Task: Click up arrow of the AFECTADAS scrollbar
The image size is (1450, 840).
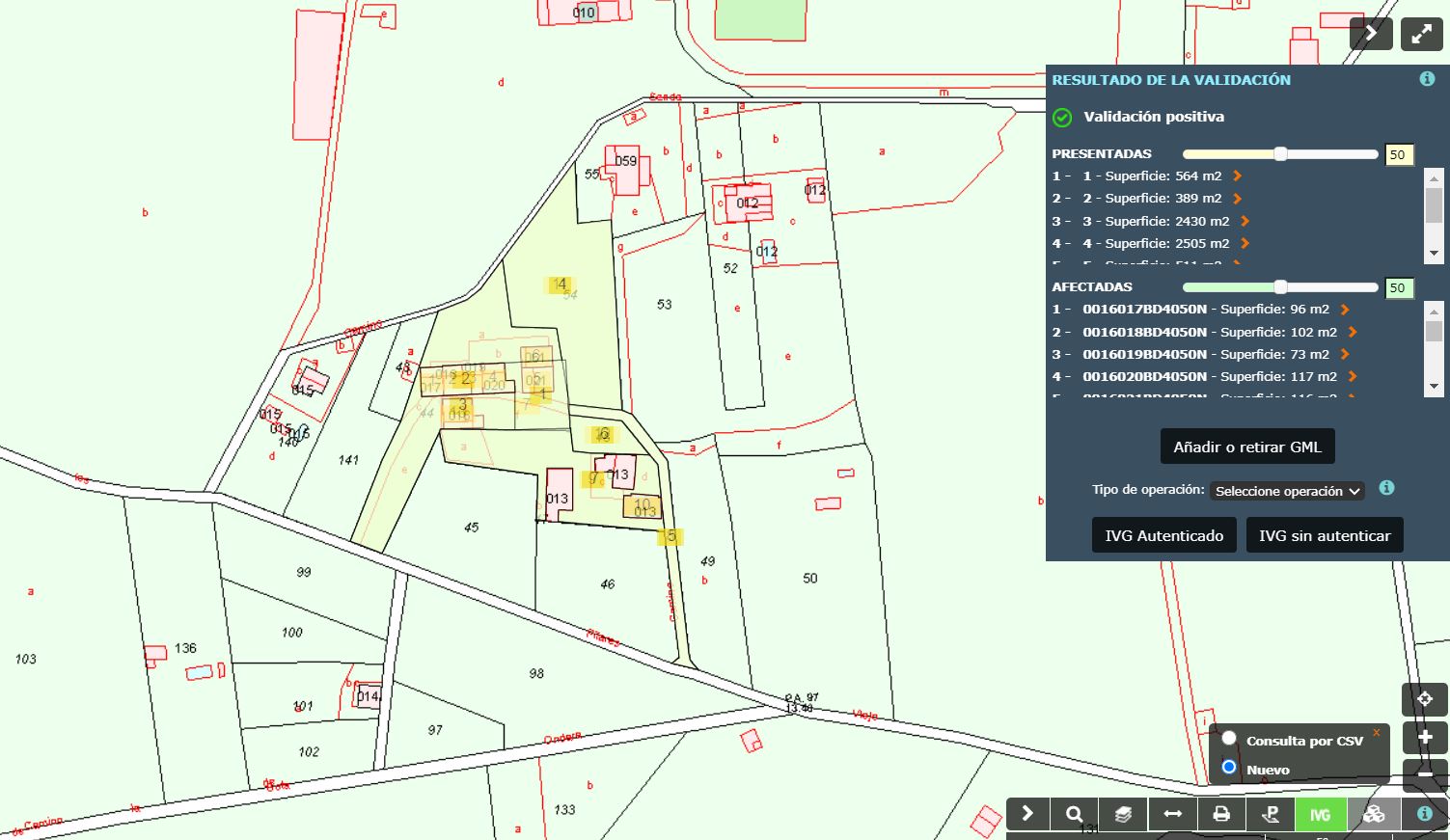Action: [1435, 312]
